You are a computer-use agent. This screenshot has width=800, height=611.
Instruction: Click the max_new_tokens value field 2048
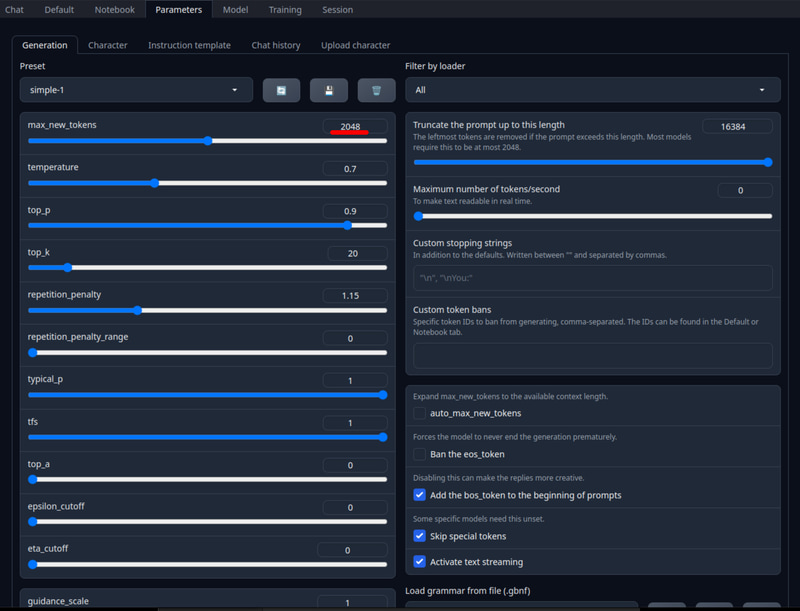pos(355,126)
